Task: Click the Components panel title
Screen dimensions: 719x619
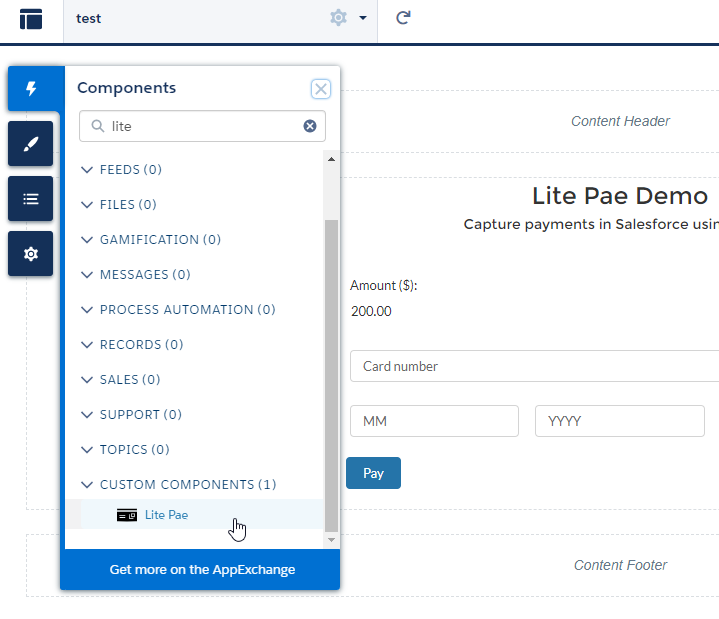Action: click(x=127, y=88)
